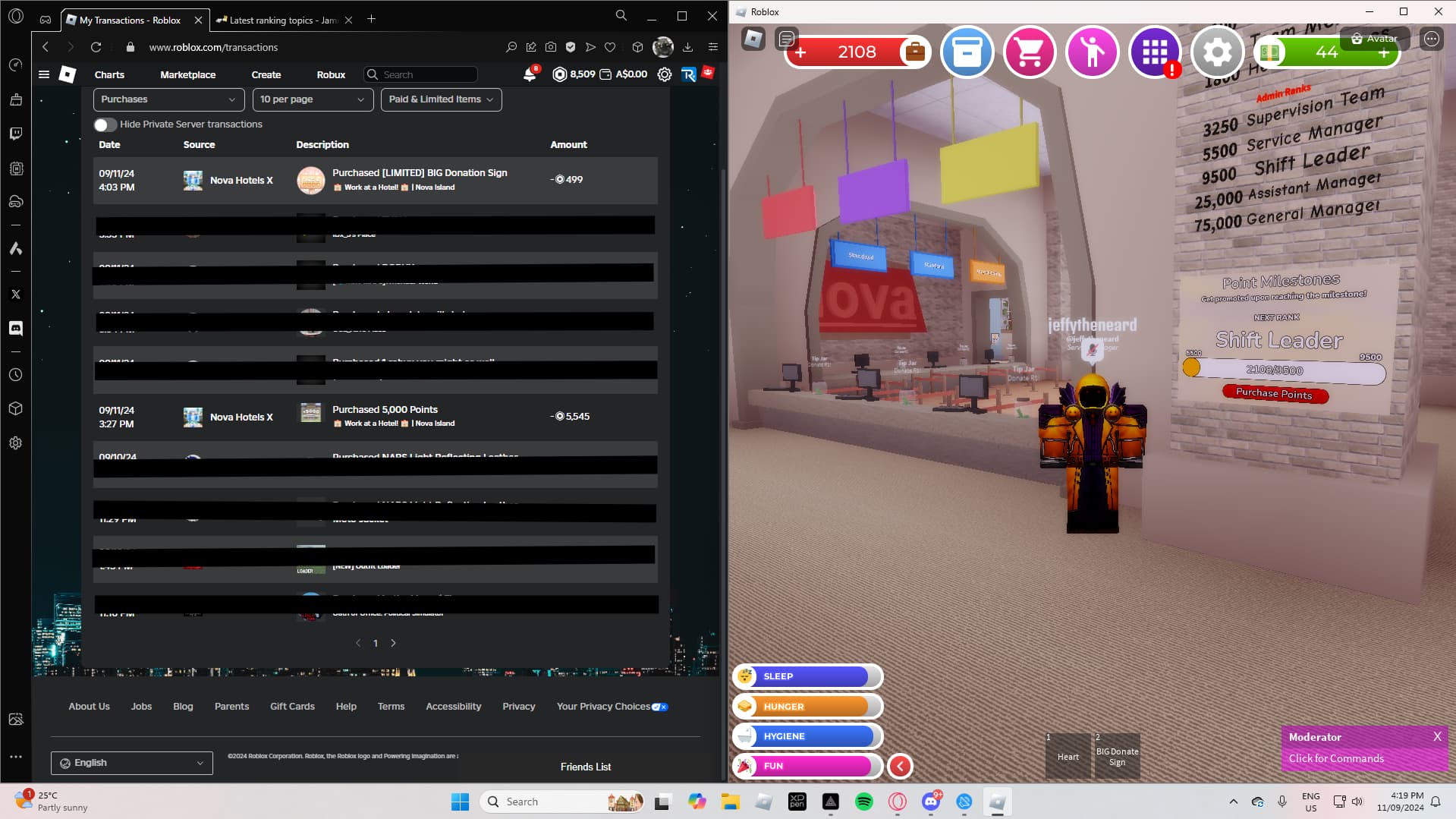Image resolution: width=1456 pixels, height=819 pixels.
Task: Reload the Roblox transactions page
Action: tap(96, 47)
